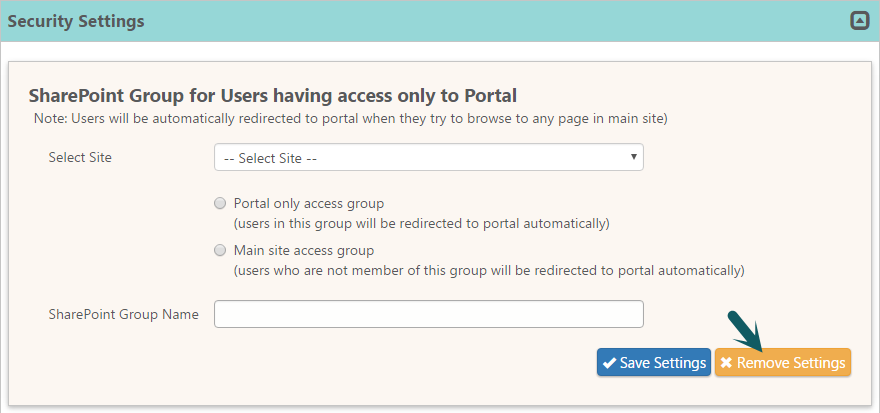Collapse the Security Settings panel
This screenshot has height=413, width=880.
coord(859,20)
